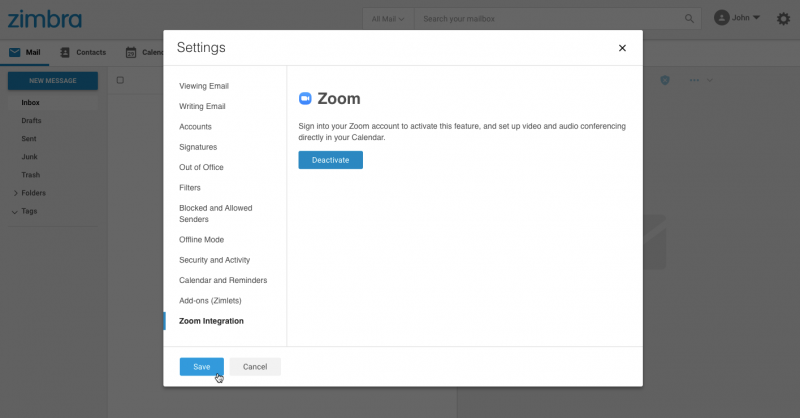This screenshot has height=418, width=800.
Task: Save the settings changes
Action: point(202,366)
